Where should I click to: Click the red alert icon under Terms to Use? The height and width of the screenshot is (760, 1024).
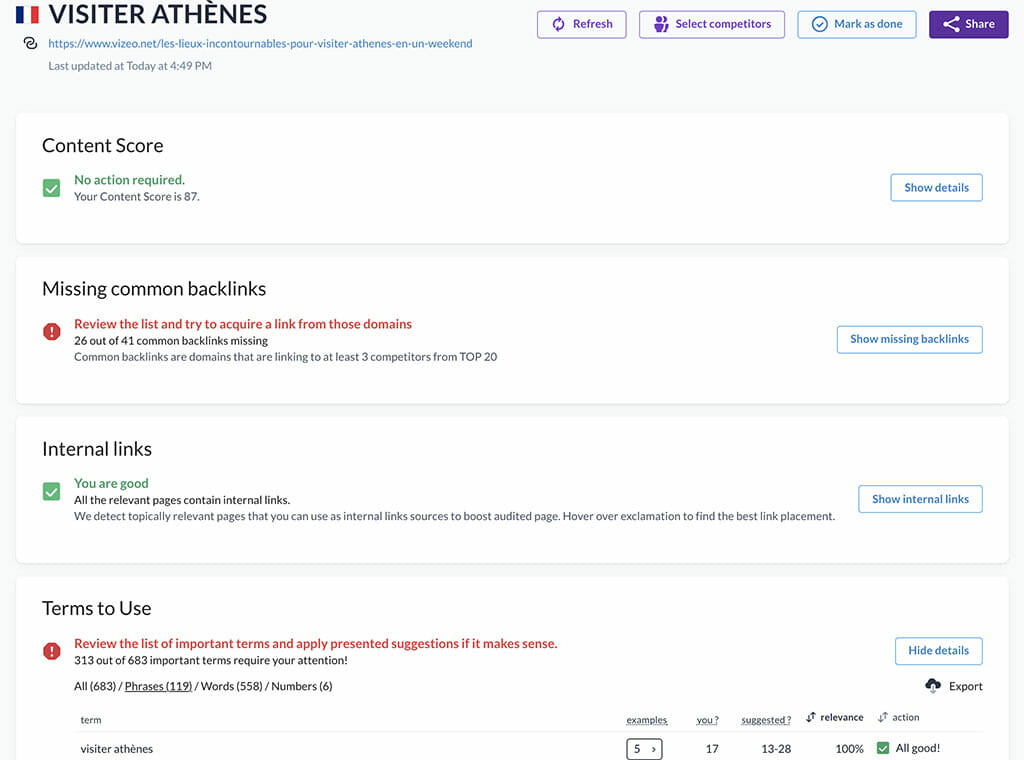pyautogui.click(x=51, y=651)
